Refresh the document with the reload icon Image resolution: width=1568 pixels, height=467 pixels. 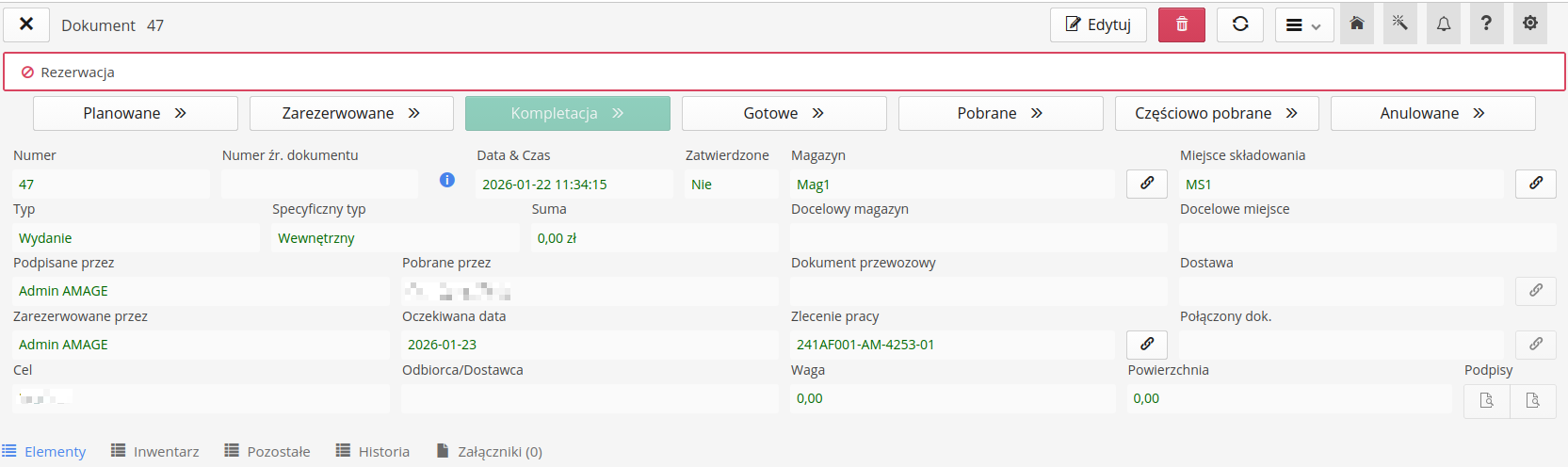(1240, 24)
